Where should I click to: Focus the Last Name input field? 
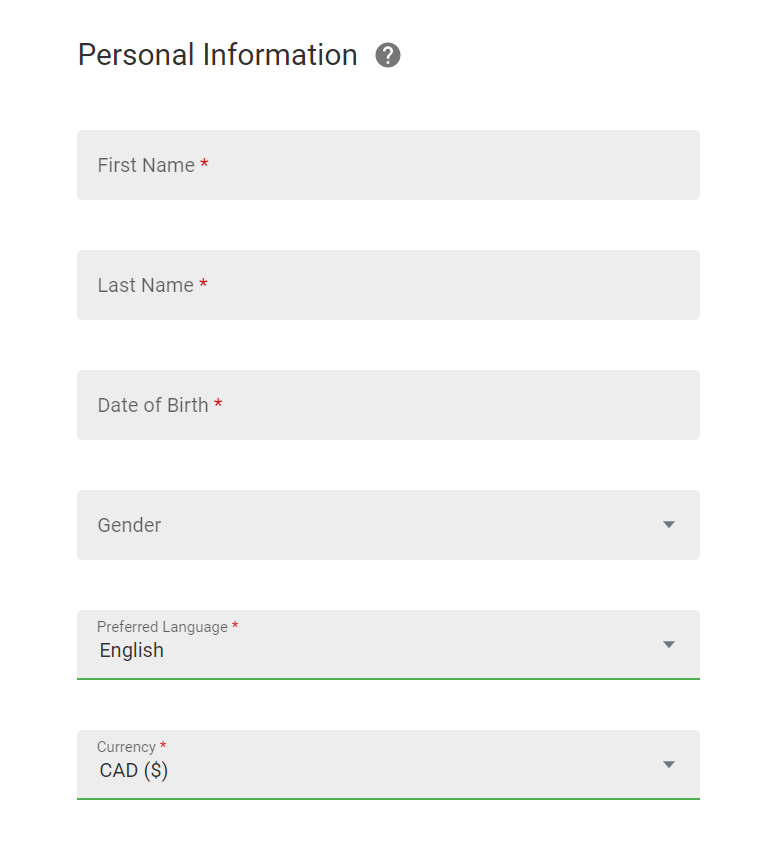click(x=388, y=285)
